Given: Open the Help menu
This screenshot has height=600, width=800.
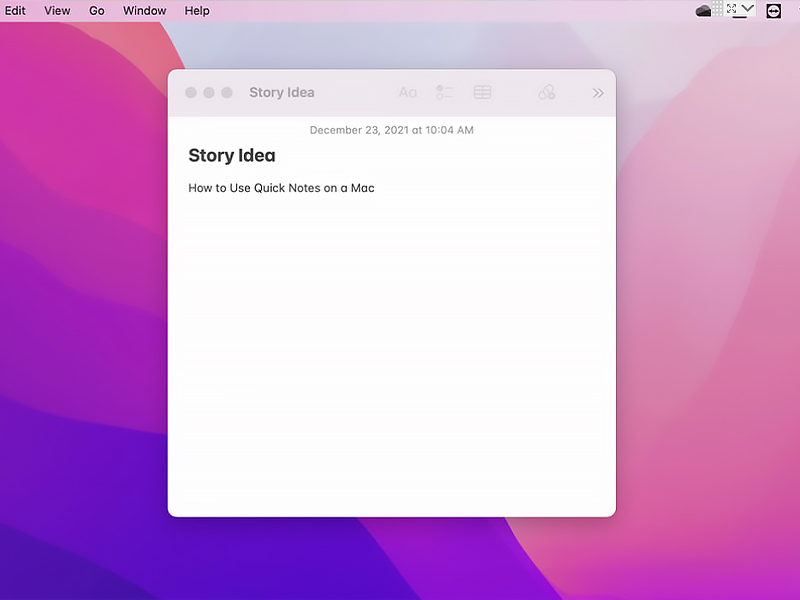Looking at the screenshot, I should pyautogui.click(x=197, y=10).
